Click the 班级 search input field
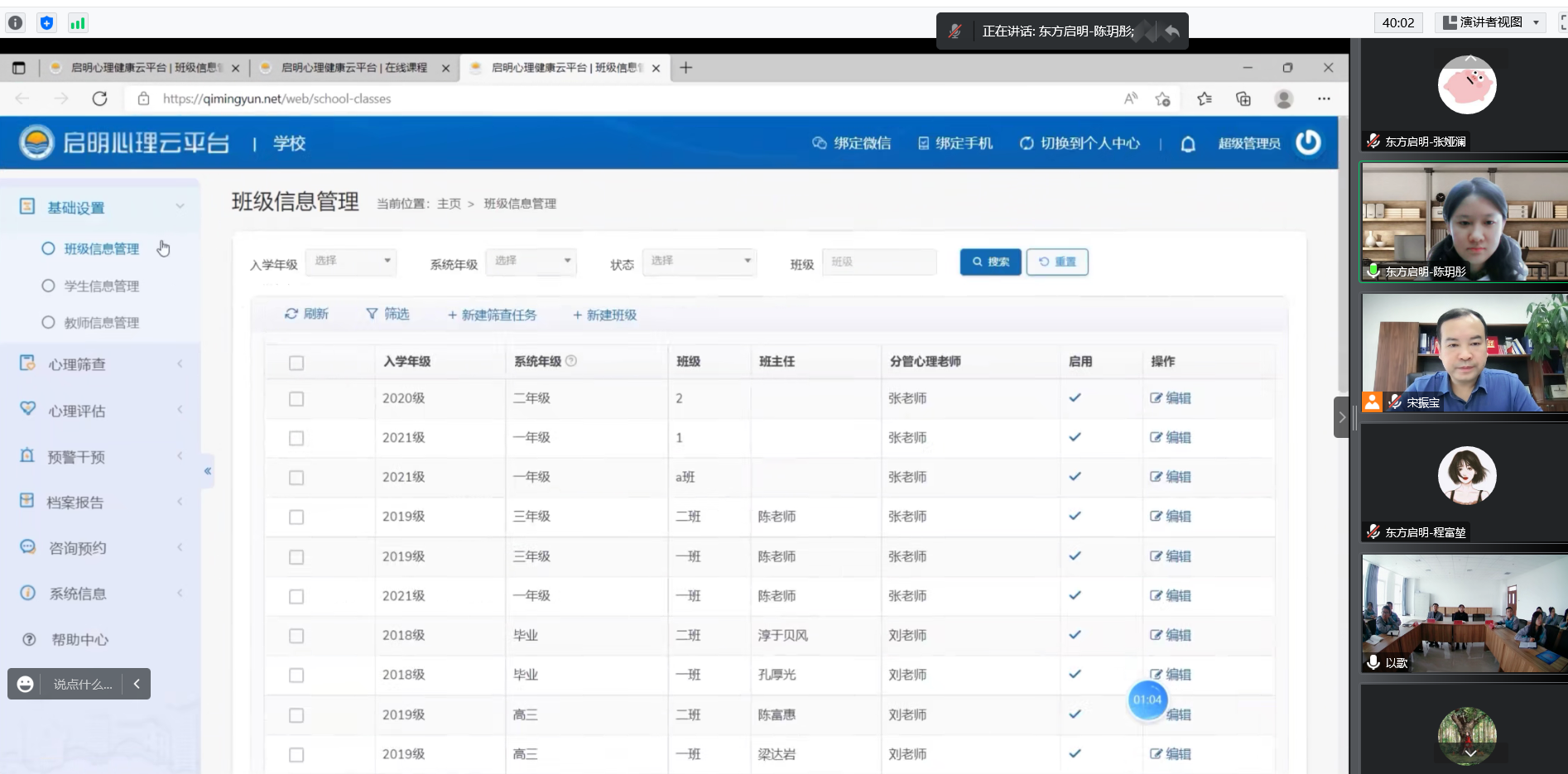The height and width of the screenshot is (774, 1568). tap(878, 262)
